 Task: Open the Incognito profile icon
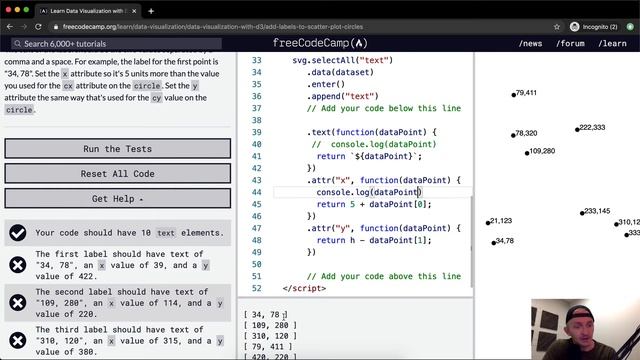click(x=574, y=27)
